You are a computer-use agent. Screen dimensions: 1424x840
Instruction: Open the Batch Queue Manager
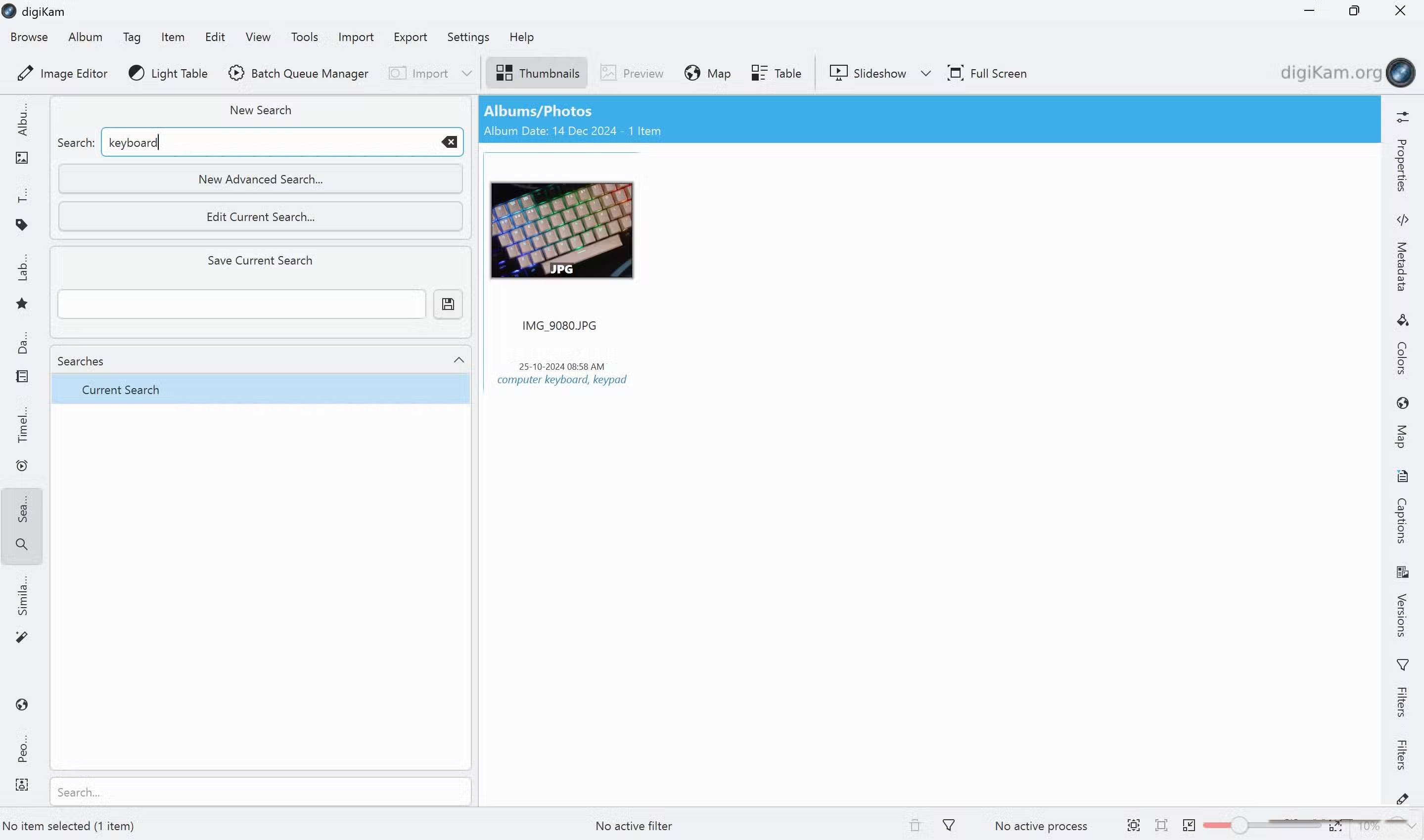point(298,73)
